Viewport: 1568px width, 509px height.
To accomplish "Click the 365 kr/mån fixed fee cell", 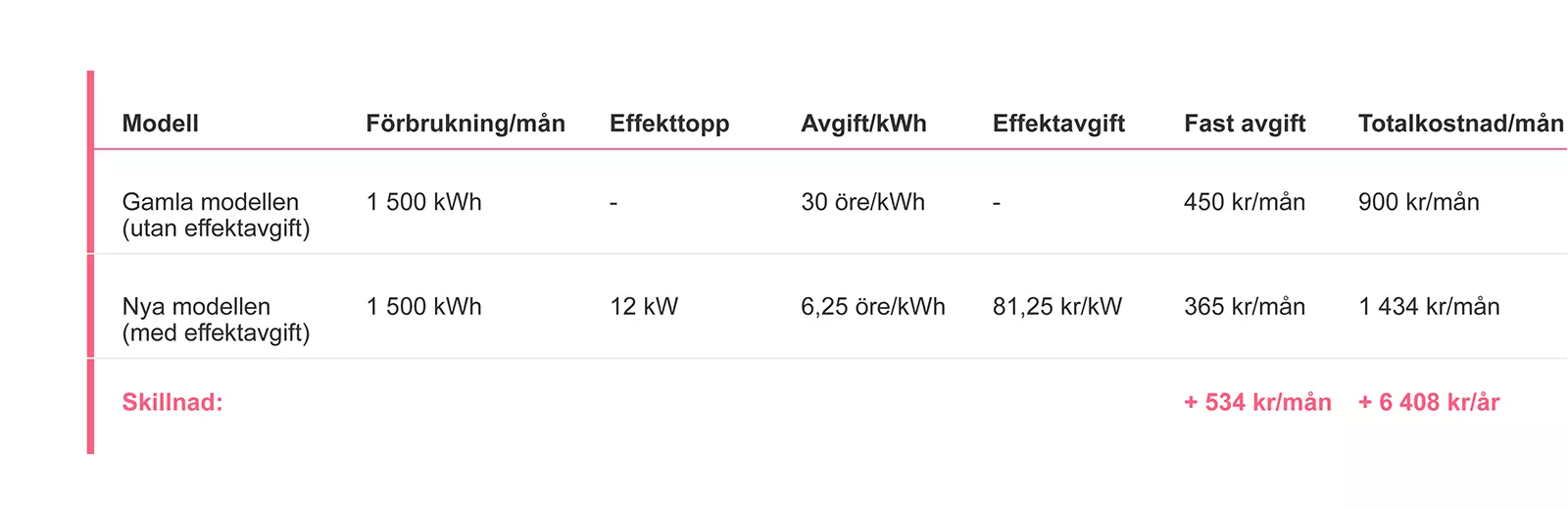I will click(1245, 307).
